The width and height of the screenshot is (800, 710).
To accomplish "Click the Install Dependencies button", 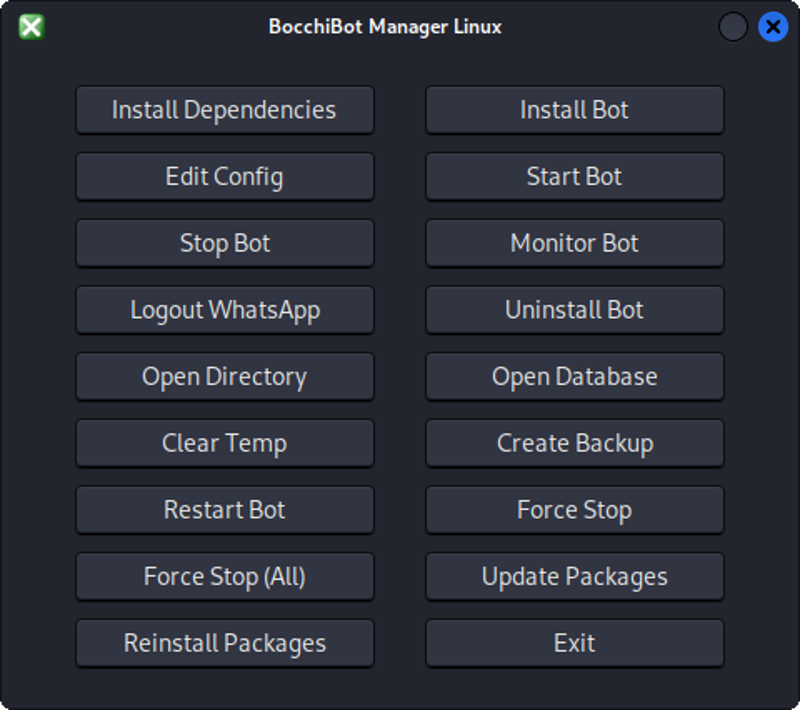I will click(x=224, y=110).
